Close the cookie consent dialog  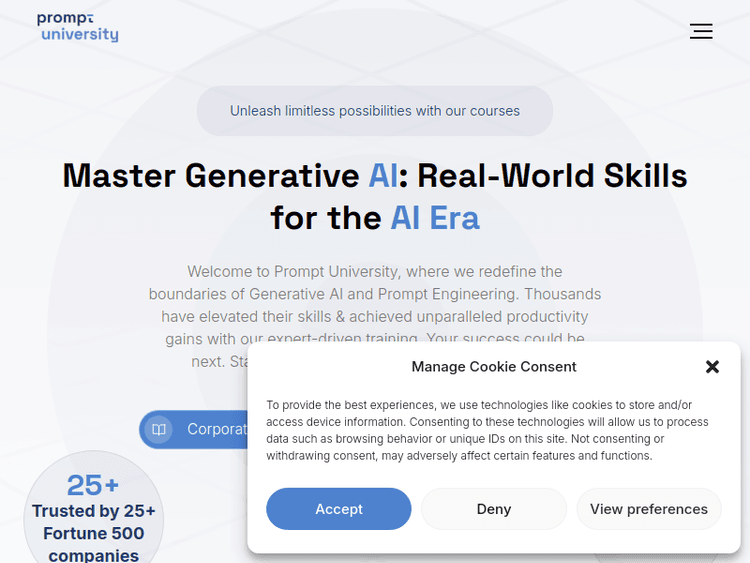(712, 367)
